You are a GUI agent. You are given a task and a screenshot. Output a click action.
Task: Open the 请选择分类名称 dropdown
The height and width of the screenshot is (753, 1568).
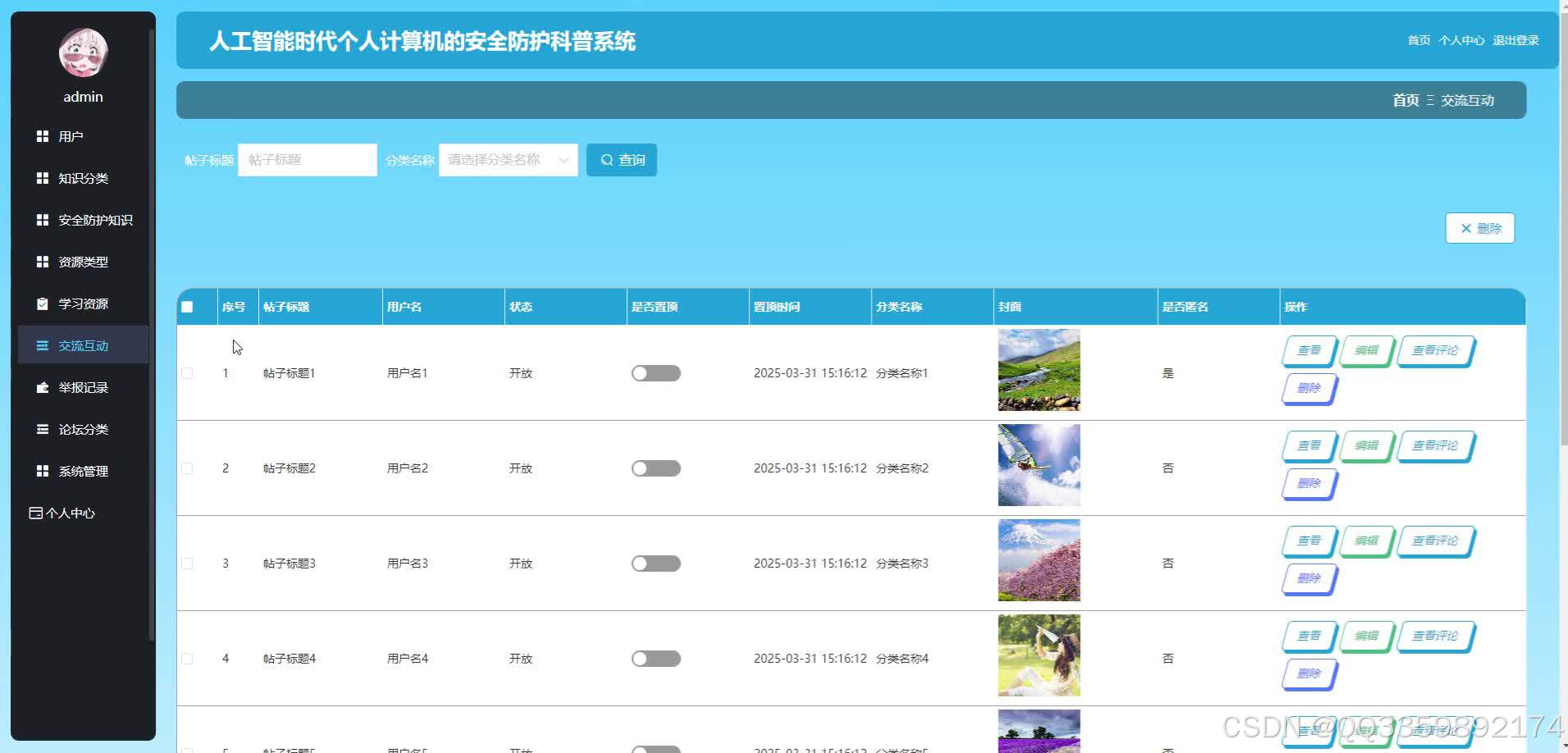tap(500, 160)
